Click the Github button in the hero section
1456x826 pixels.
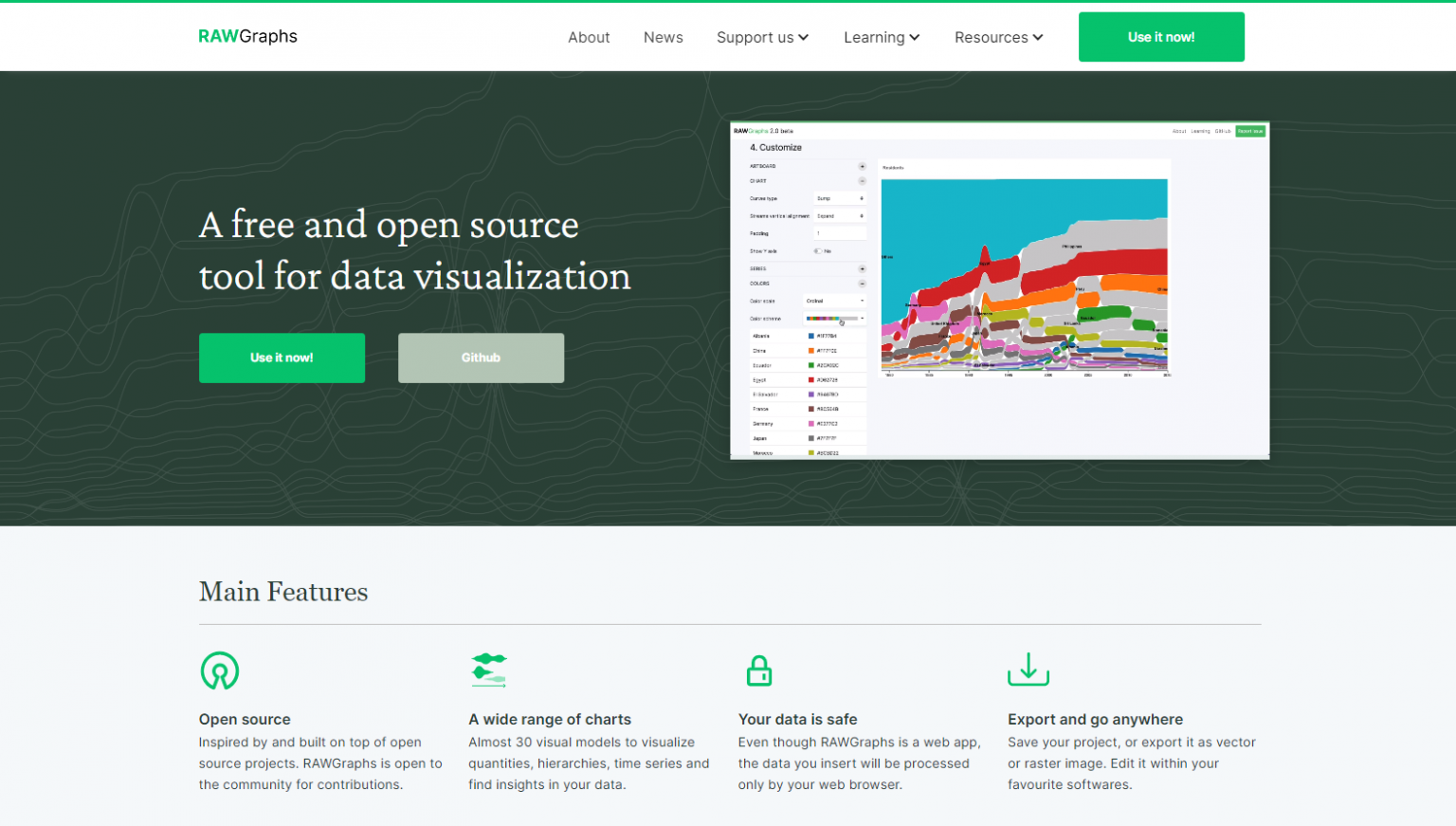(x=481, y=358)
